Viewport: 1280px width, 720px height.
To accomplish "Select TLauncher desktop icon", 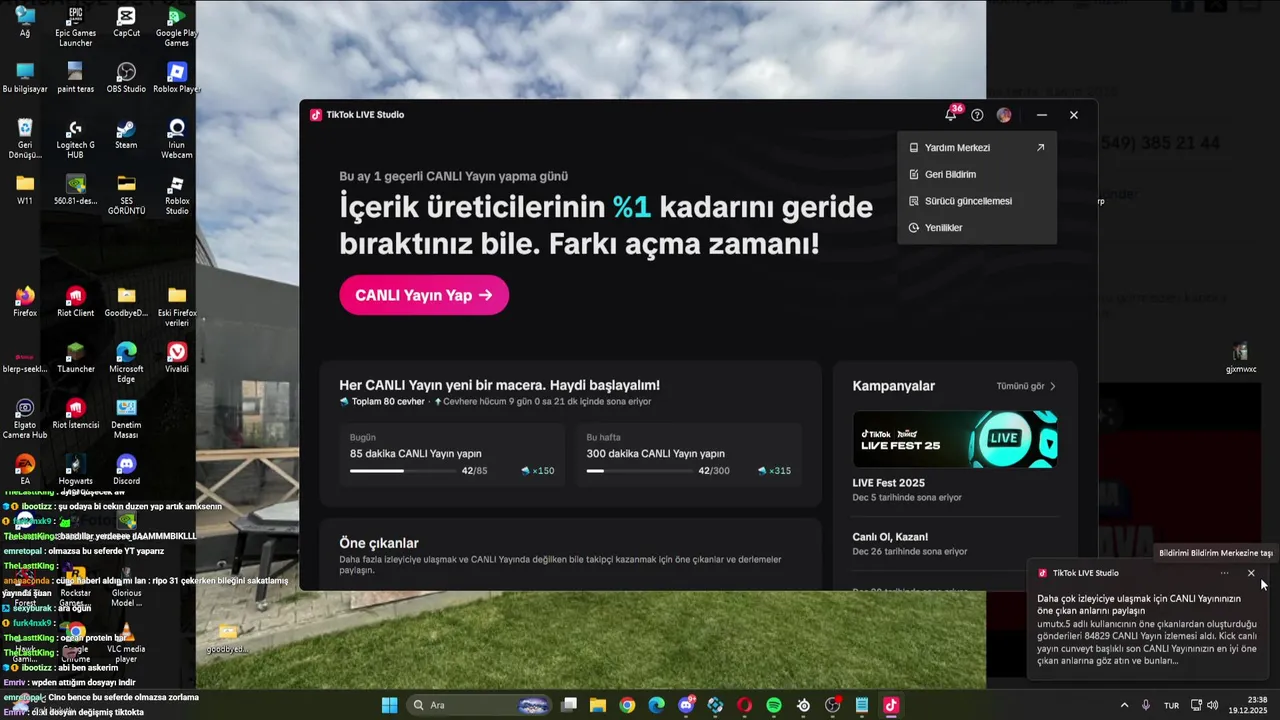I will click(x=76, y=358).
